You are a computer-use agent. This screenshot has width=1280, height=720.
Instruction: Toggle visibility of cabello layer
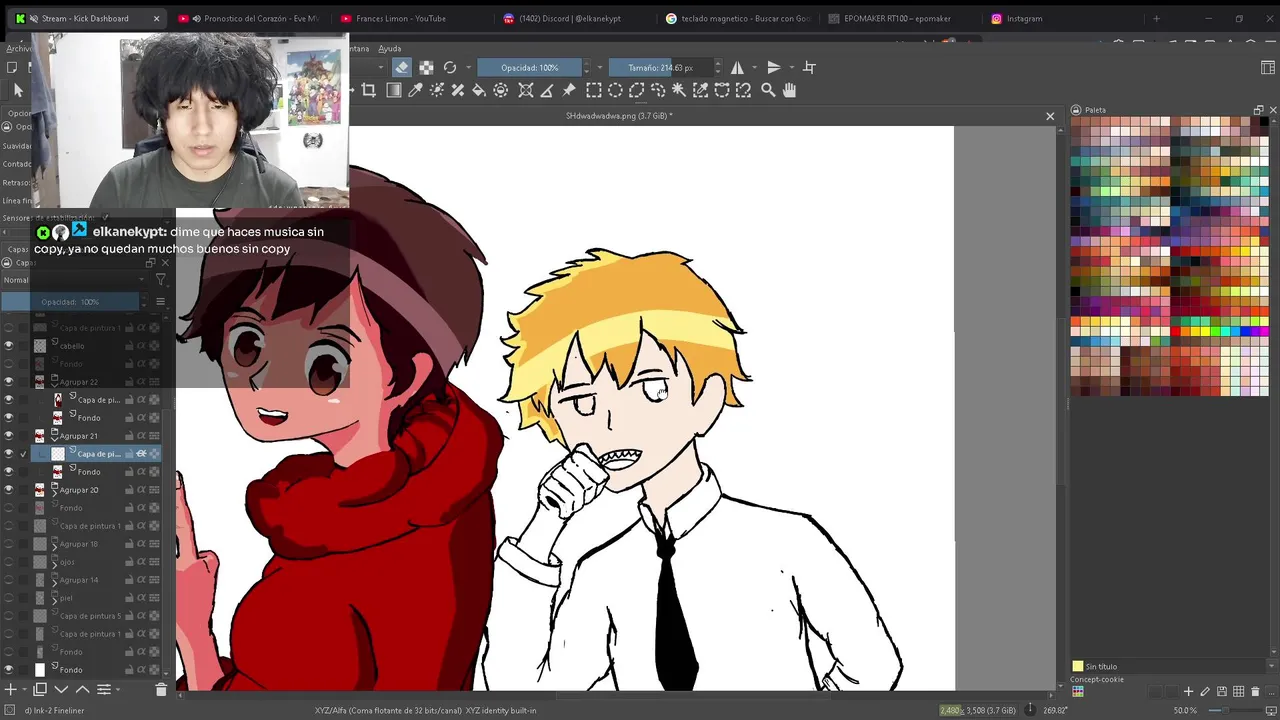(x=9, y=346)
